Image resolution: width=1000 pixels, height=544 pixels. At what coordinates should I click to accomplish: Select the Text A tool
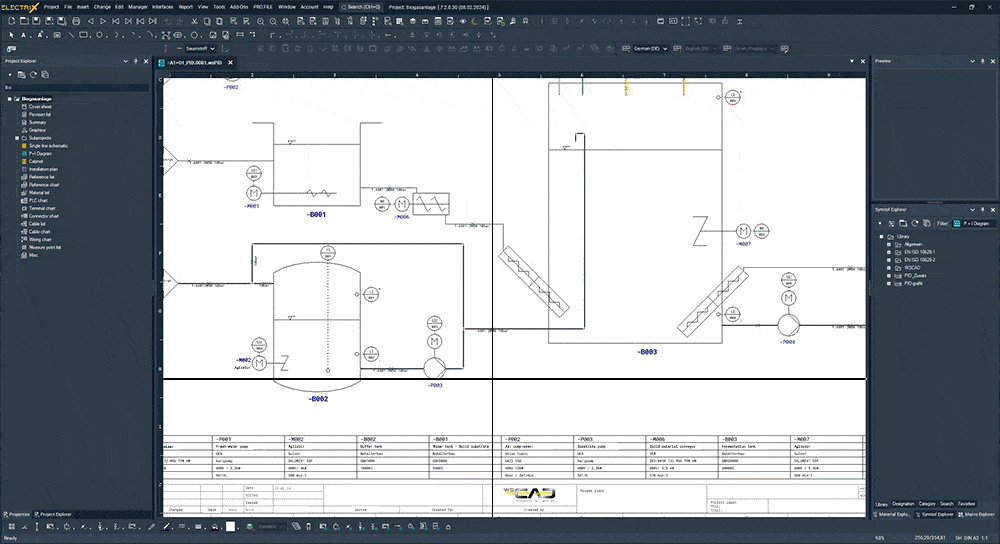pyautogui.click(x=24, y=35)
